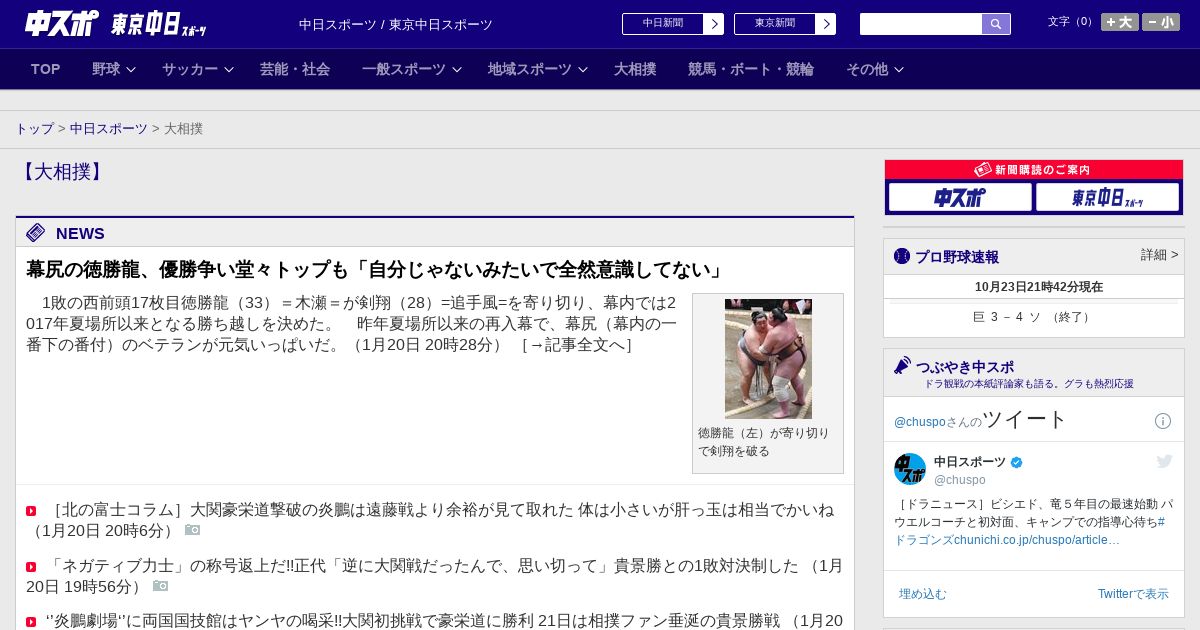This screenshot has height=630, width=1200.
Task: Click the baseball icon beside プロ野球速報
Action: [x=902, y=256]
